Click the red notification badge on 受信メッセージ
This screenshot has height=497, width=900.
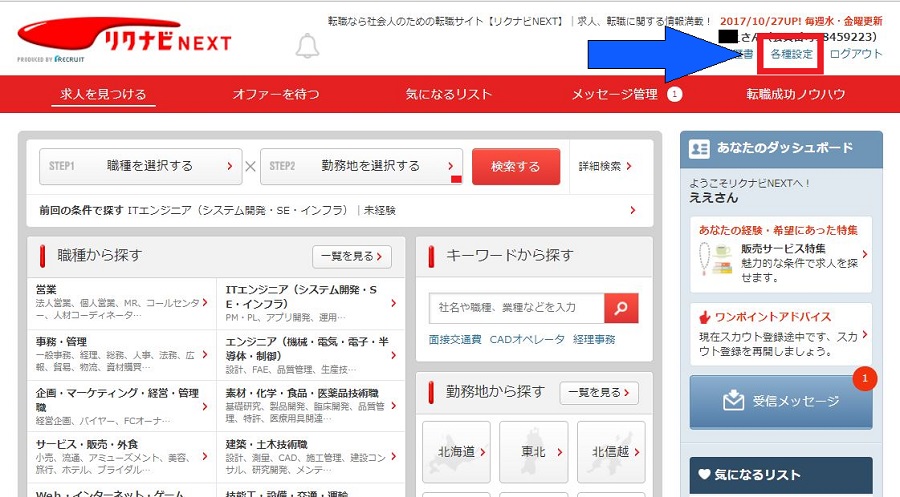864,379
